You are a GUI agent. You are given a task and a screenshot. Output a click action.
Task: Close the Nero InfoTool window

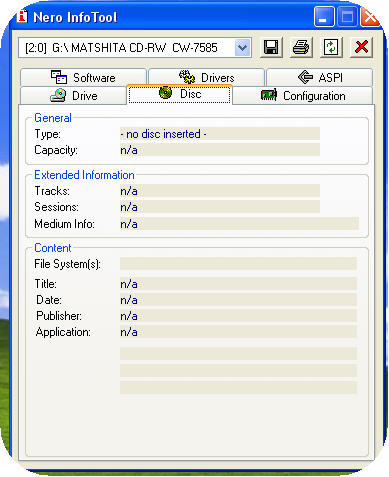click(x=370, y=17)
